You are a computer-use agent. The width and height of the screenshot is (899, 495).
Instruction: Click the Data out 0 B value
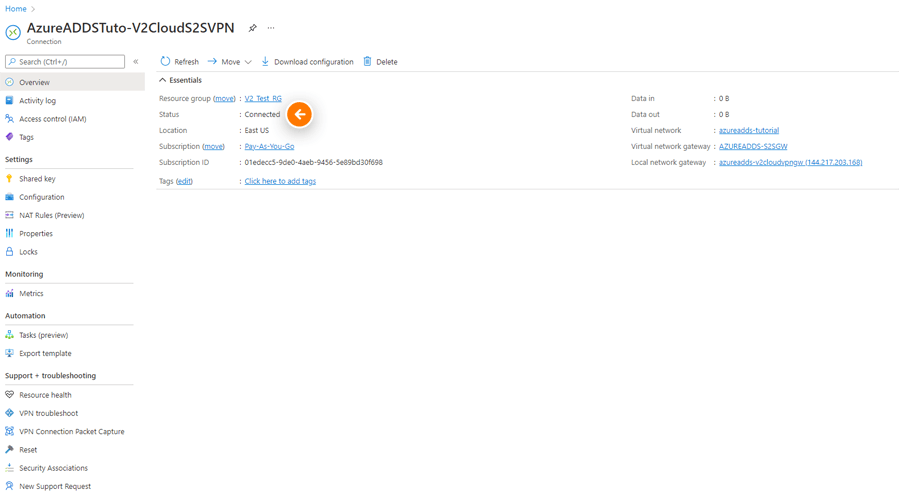[724, 114]
